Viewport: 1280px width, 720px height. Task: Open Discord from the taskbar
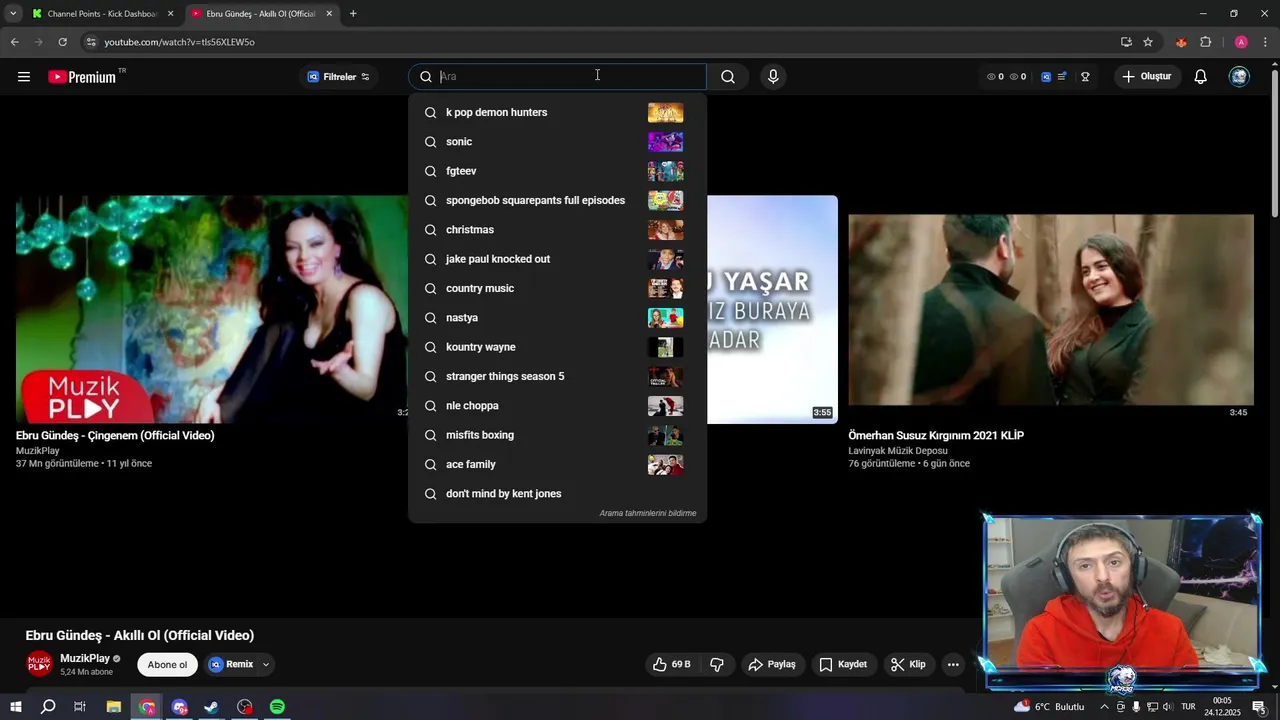[180, 707]
